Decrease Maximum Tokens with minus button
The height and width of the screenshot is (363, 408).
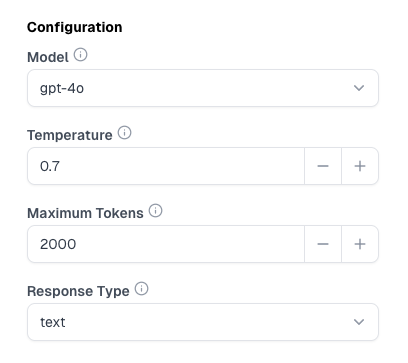coord(323,244)
